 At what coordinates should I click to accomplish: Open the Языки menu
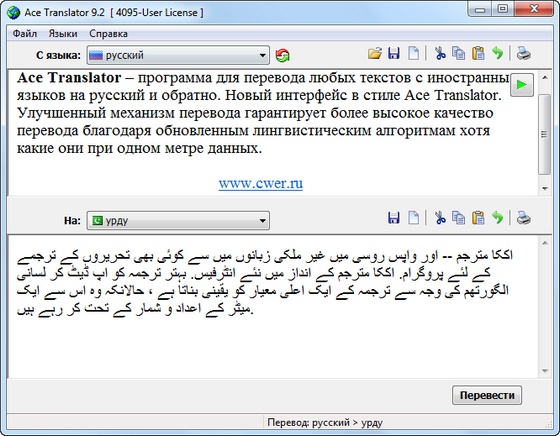point(63,34)
